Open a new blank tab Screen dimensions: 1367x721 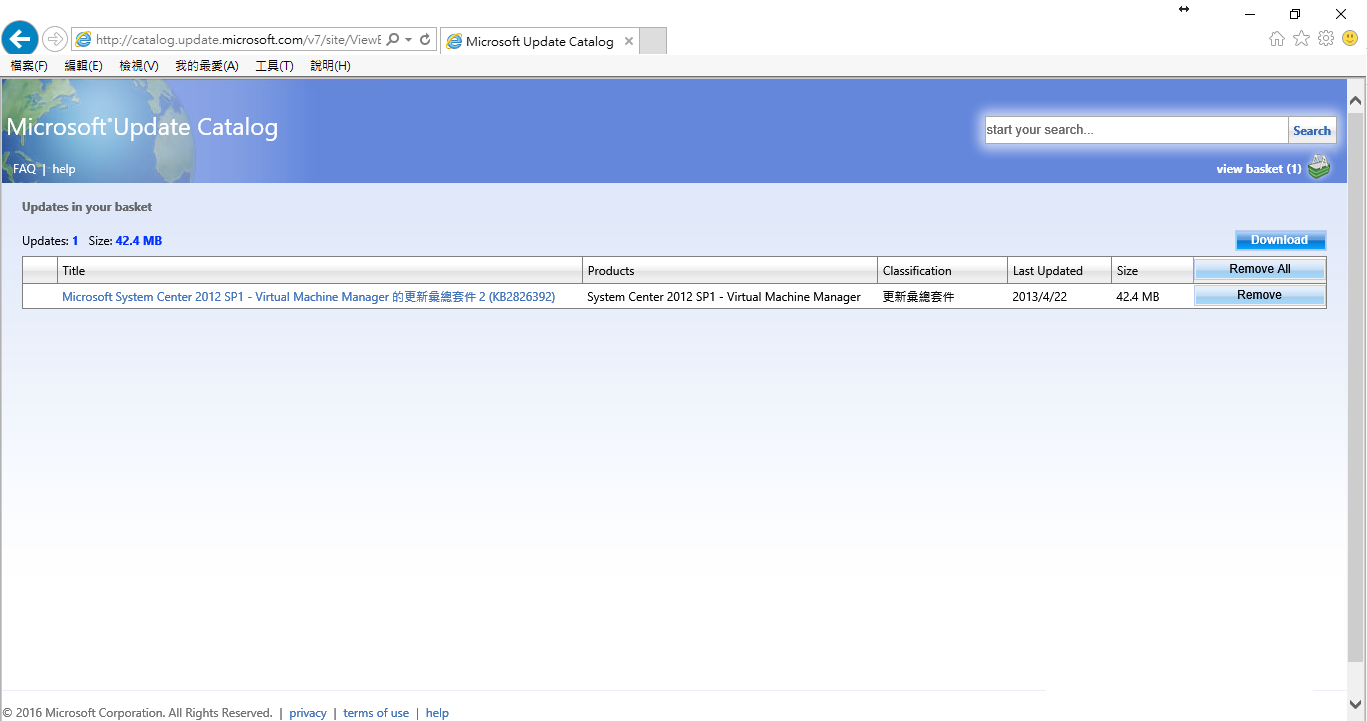[652, 41]
